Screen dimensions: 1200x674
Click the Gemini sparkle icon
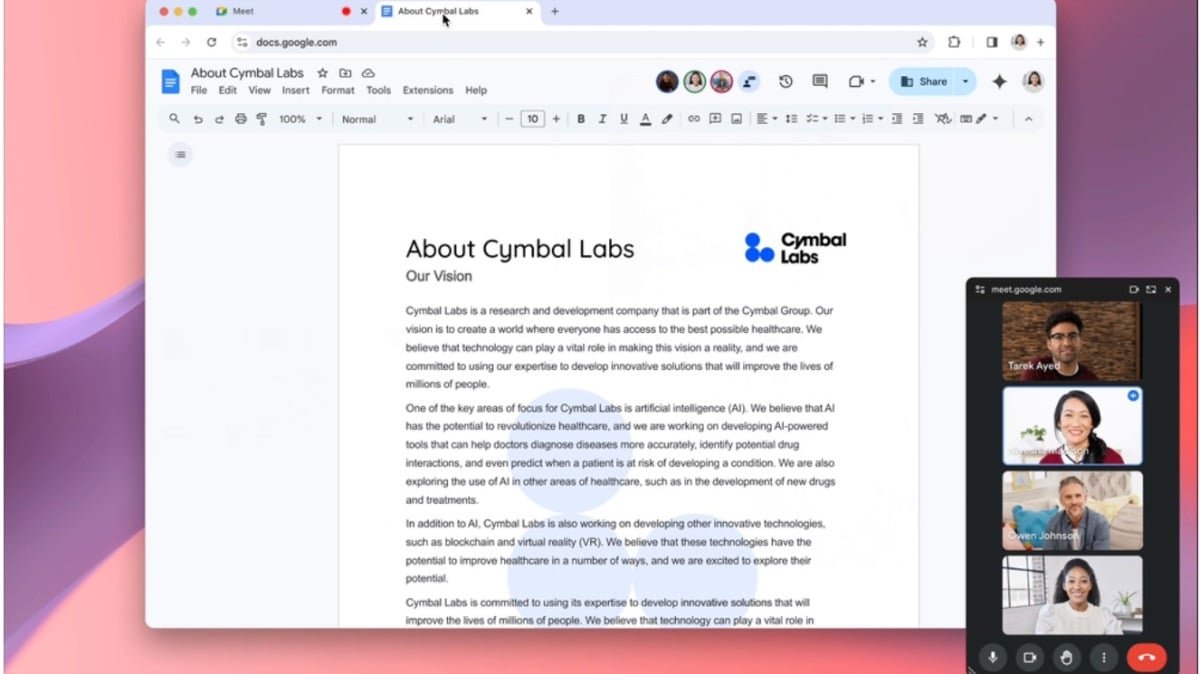[998, 82]
